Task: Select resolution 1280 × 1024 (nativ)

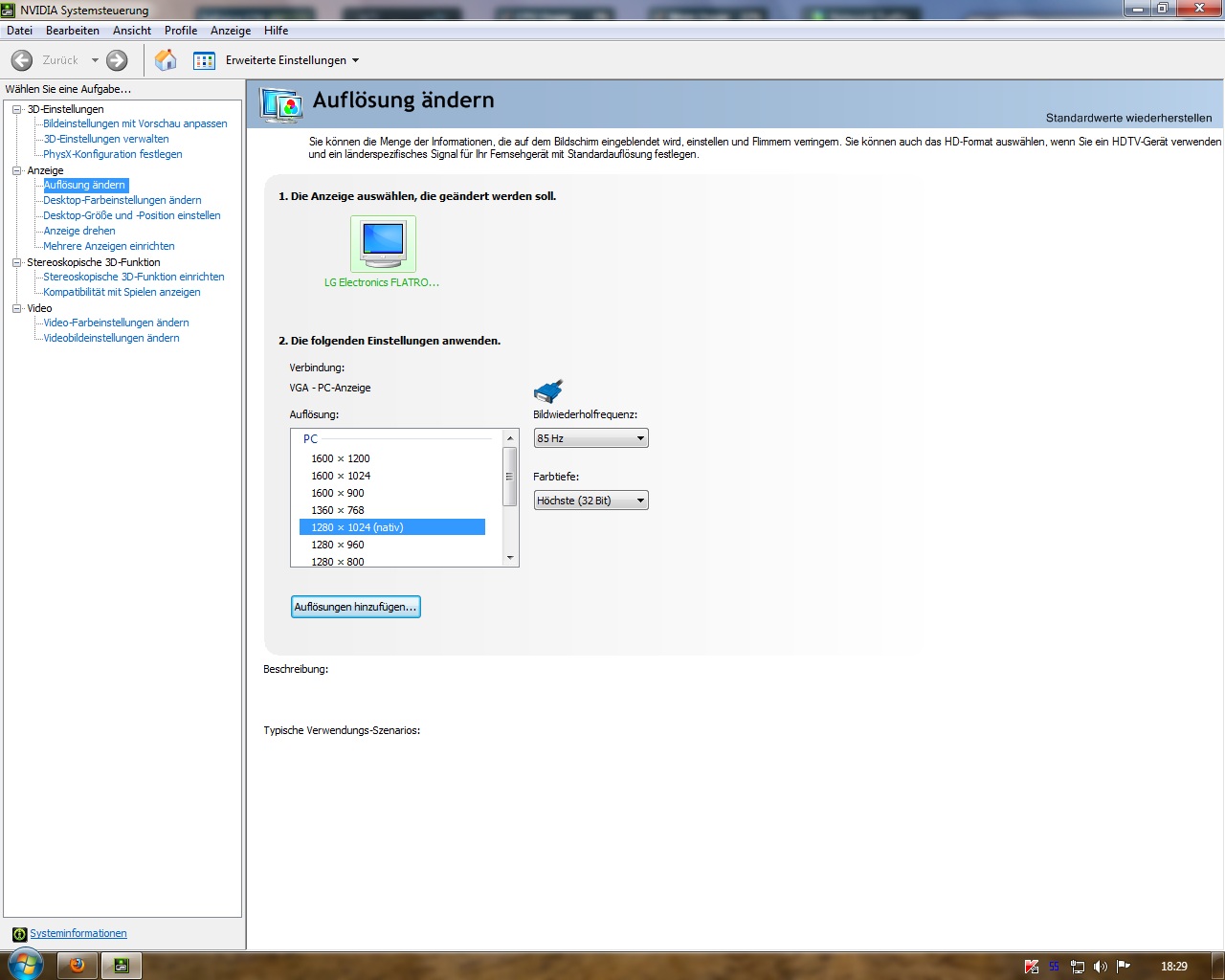Action: (392, 527)
